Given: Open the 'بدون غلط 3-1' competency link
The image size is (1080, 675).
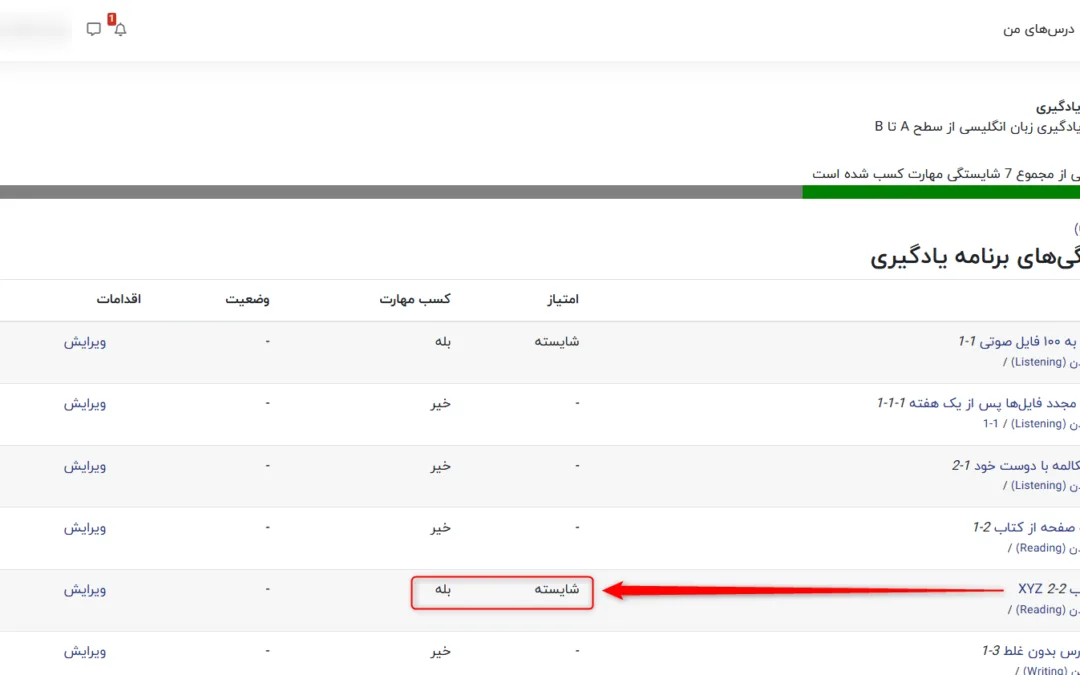Looking at the screenshot, I should click(x=1030, y=651).
